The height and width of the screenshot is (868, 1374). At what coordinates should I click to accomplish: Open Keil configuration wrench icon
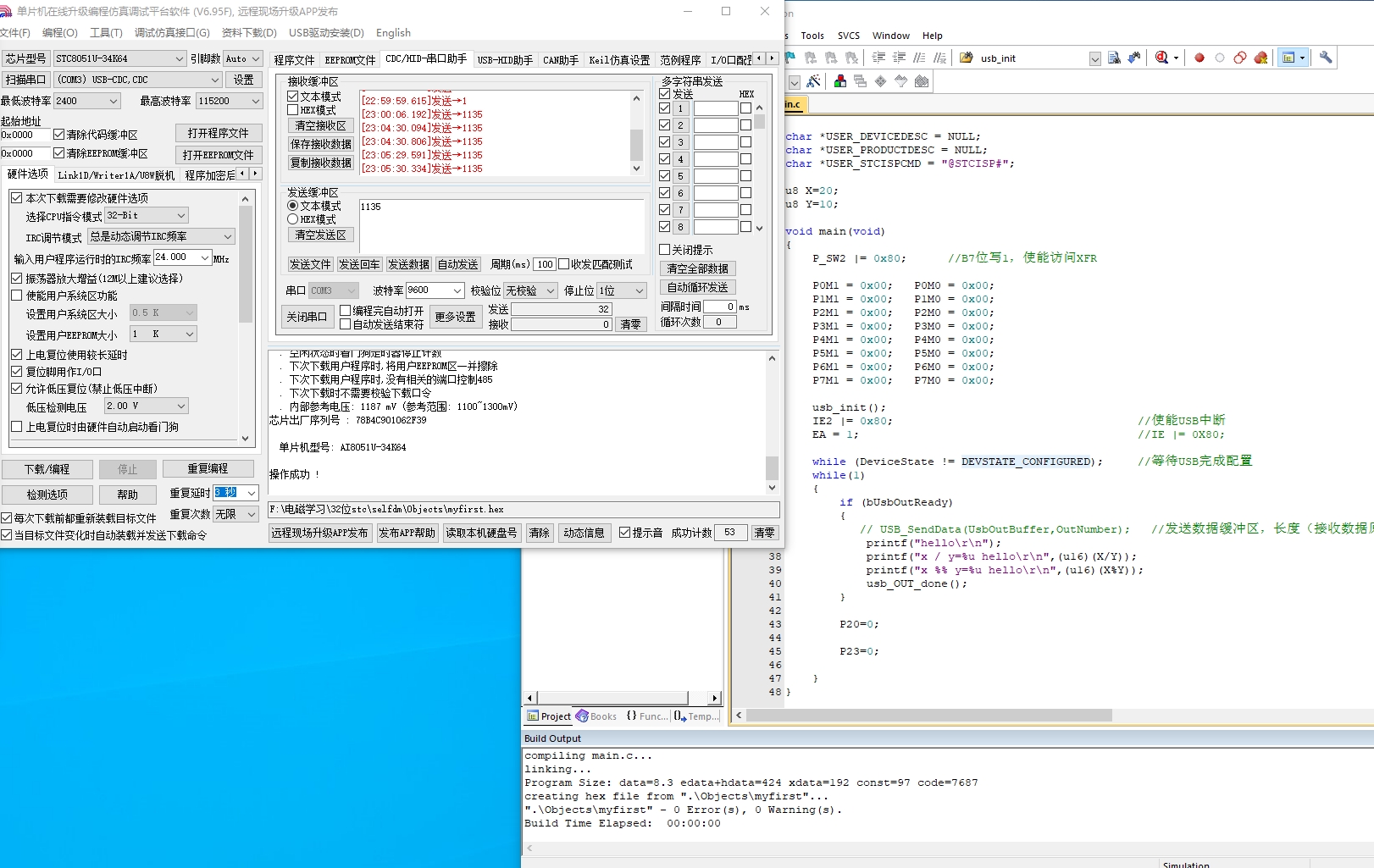coord(1326,58)
